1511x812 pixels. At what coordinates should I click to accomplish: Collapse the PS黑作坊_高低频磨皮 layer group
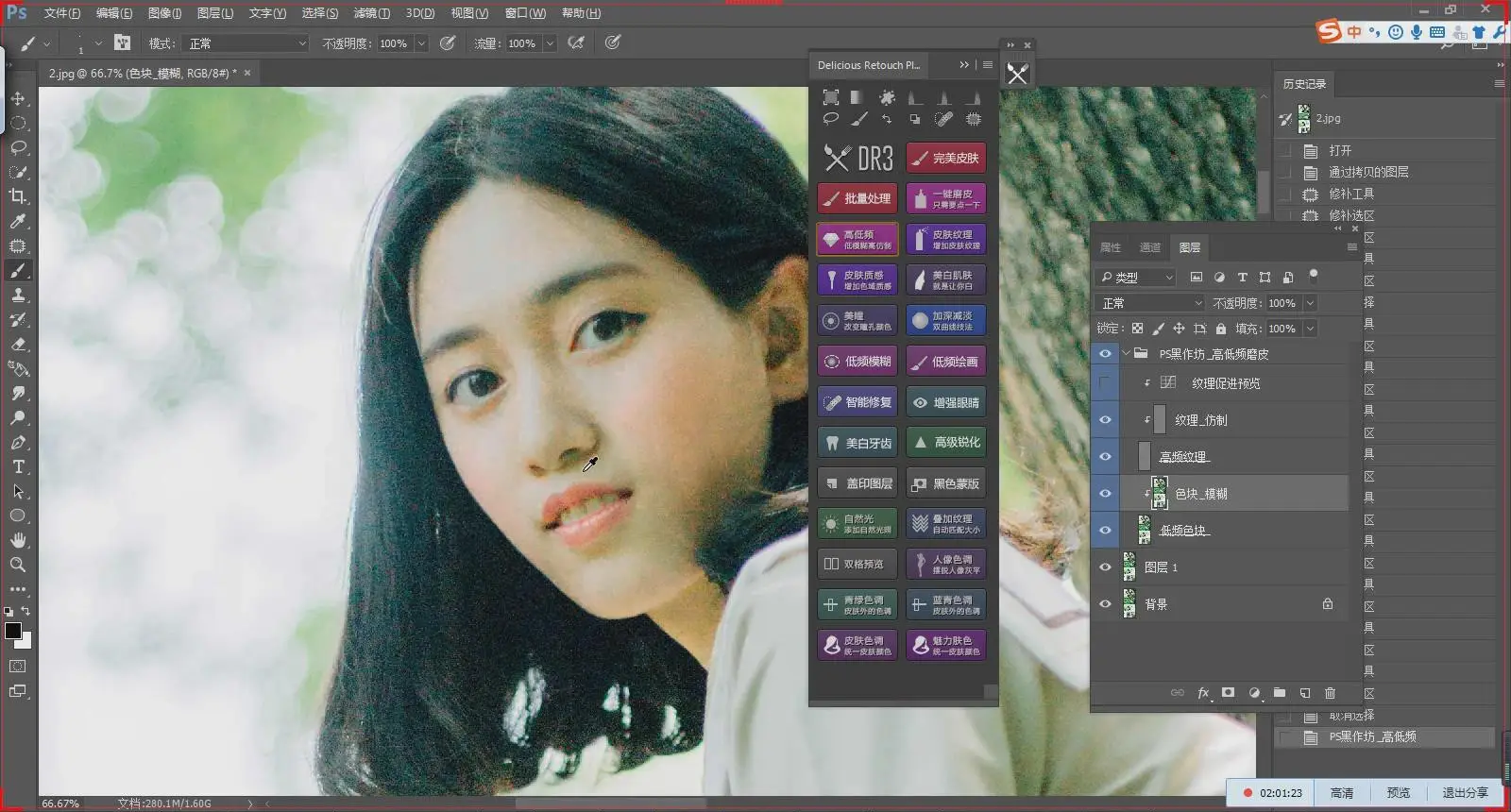[x=1126, y=353]
